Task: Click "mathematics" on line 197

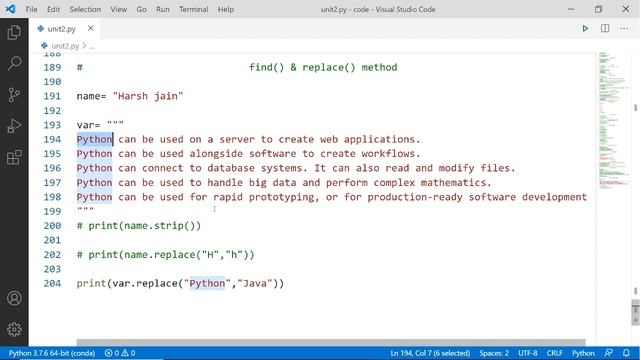Action: coord(453,183)
